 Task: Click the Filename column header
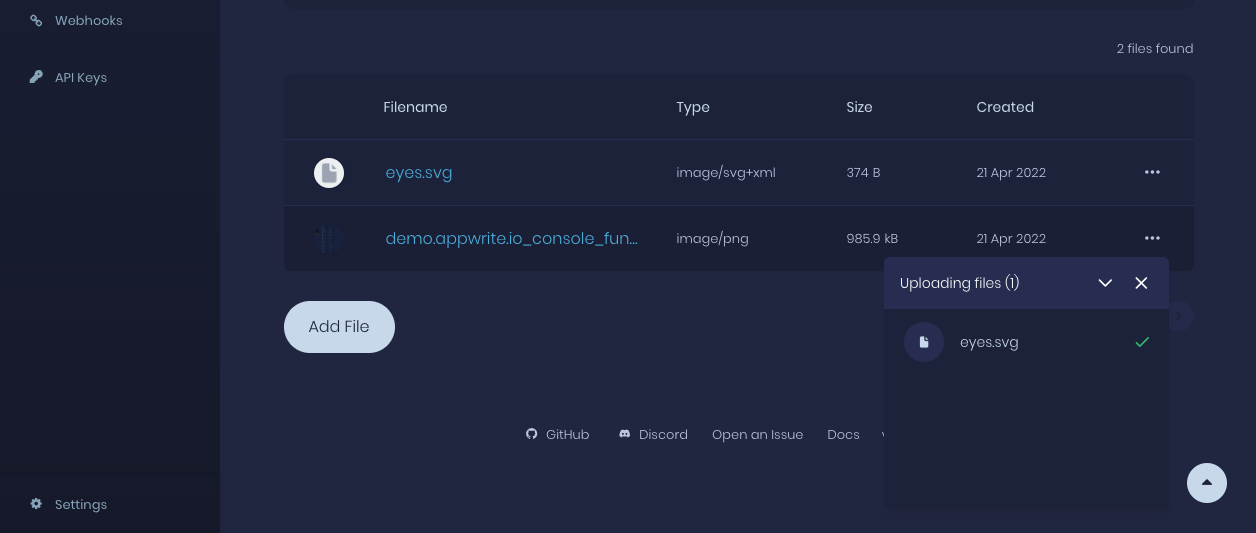point(415,107)
